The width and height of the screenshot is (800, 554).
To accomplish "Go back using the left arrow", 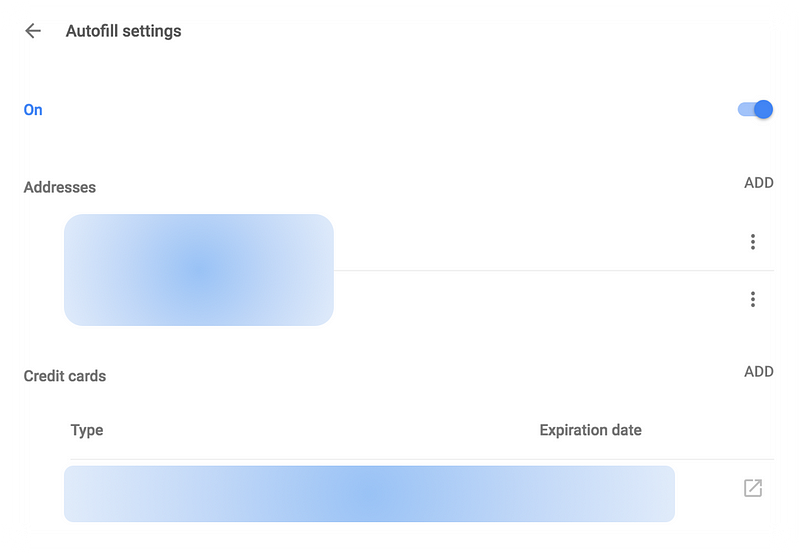I will (x=33, y=31).
